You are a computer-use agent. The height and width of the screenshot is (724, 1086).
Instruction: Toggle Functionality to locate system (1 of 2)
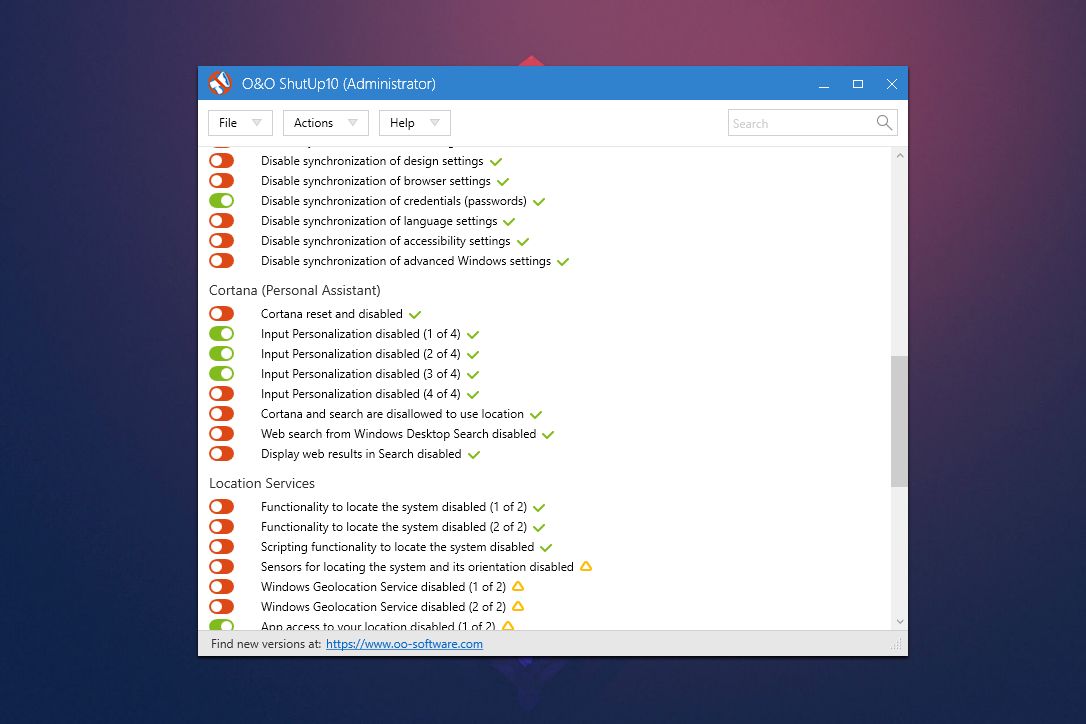click(222, 507)
